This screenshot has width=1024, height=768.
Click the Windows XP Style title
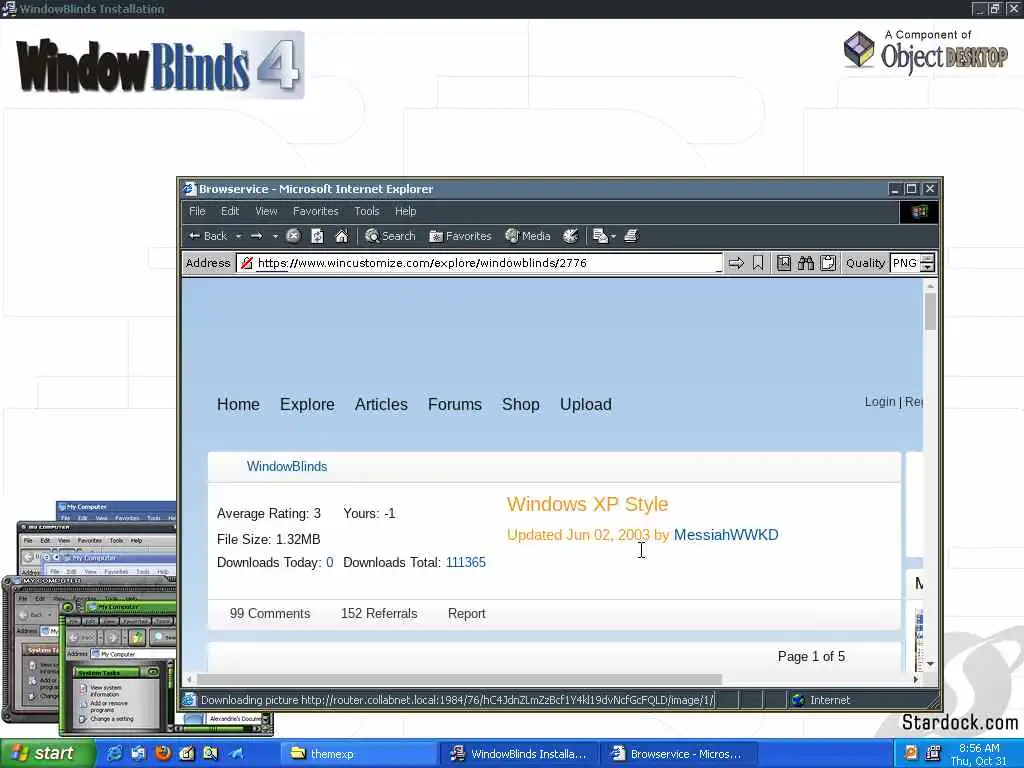coord(587,504)
